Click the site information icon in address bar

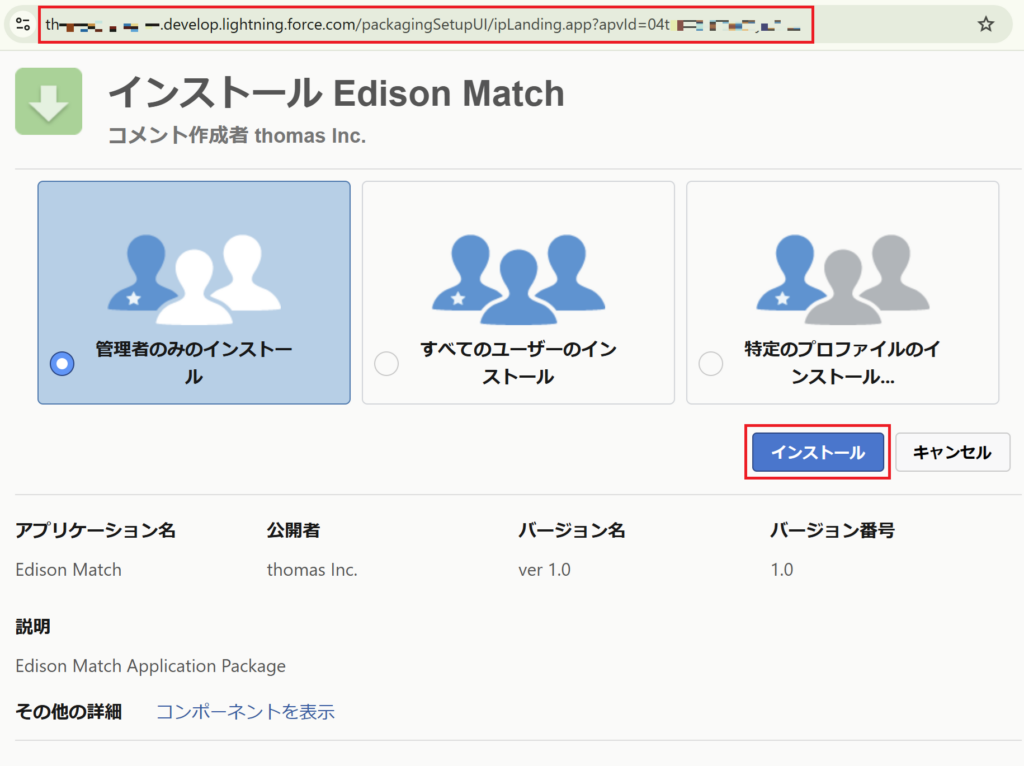22,24
